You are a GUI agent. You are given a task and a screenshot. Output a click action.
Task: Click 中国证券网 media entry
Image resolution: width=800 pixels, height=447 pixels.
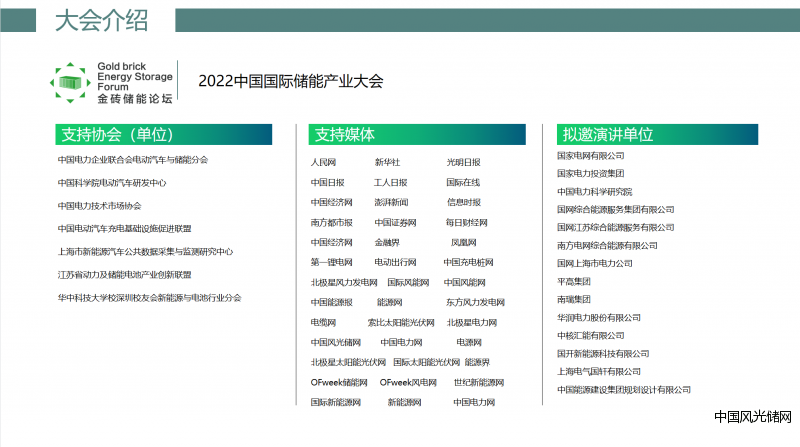395,222
